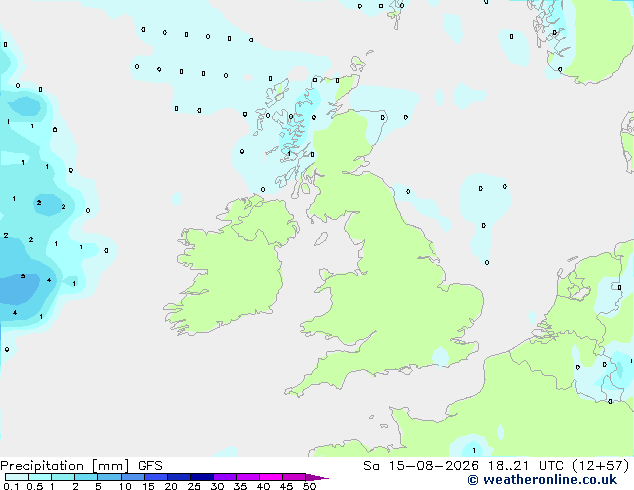Click the above-50 mm arrow tip on legend
This screenshot has height=490, width=634.
(317, 477)
